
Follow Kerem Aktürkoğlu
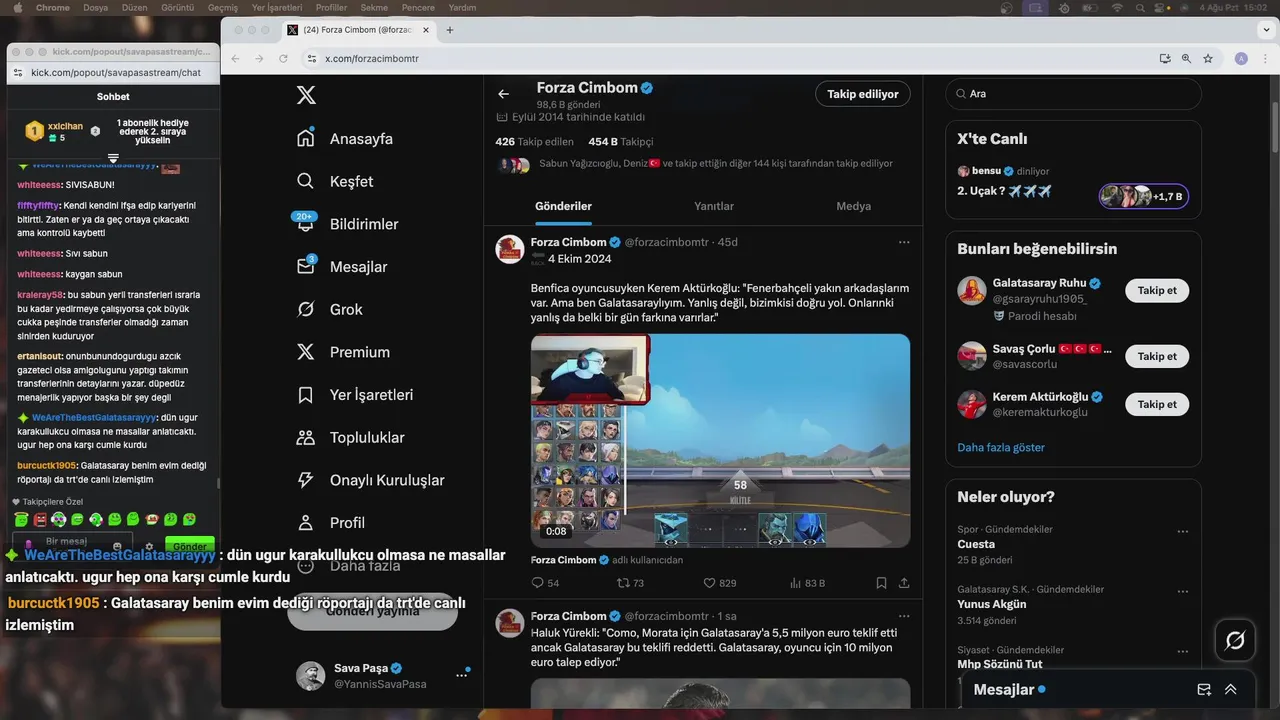click(x=1157, y=404)
